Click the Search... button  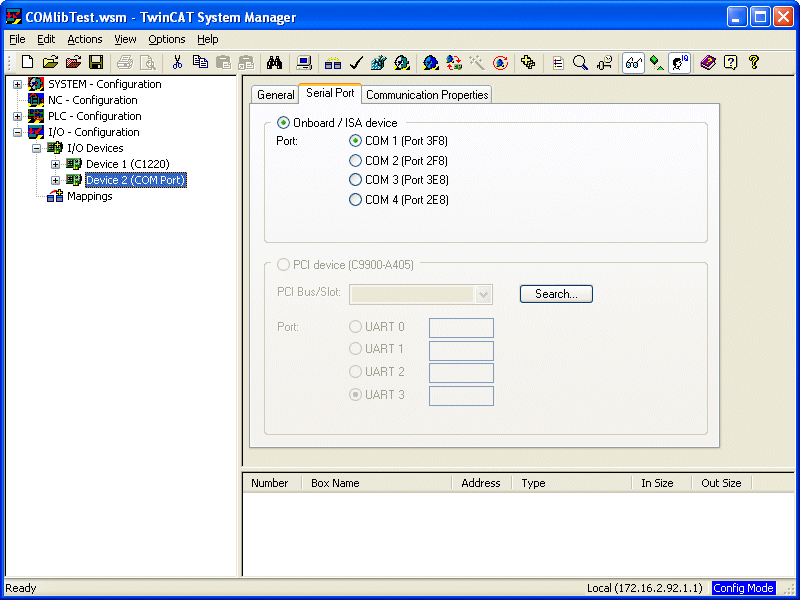556,294
